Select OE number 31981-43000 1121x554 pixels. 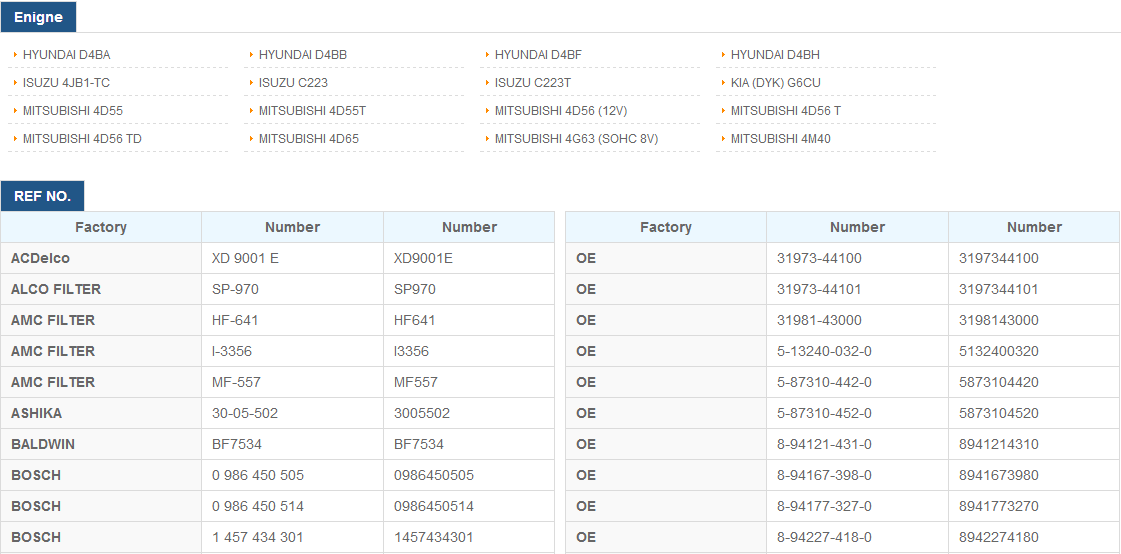(819, 320)
